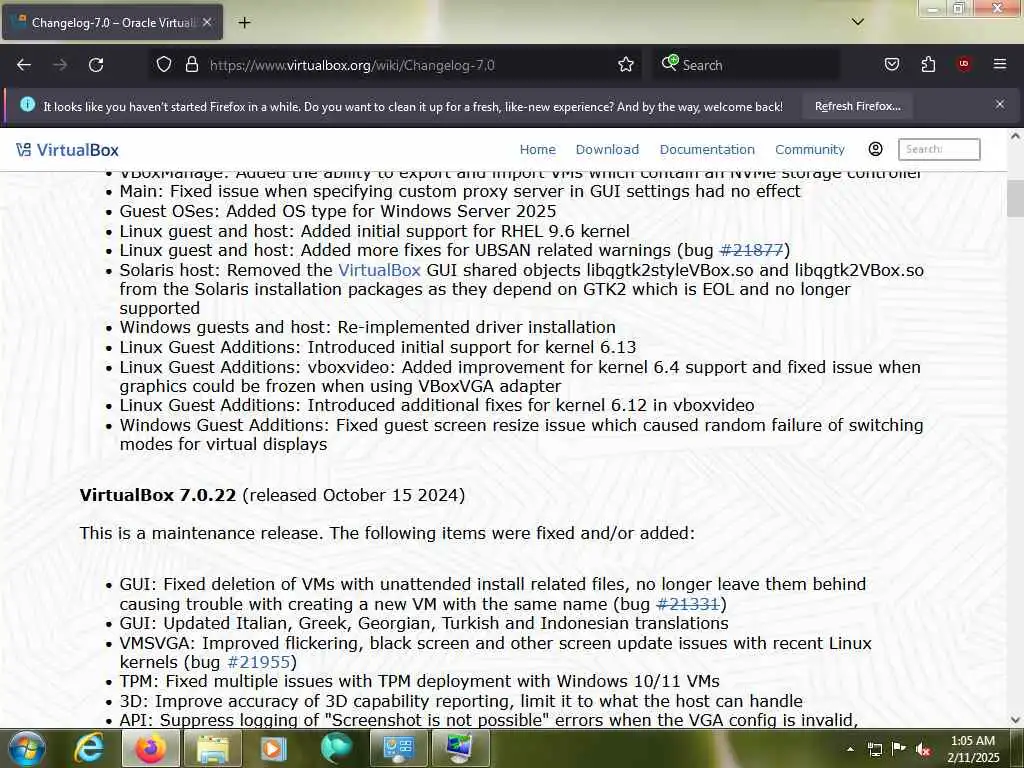1024x768 pixels.
Task: Click 'Linux Guest Additions: Introduced initial support for kernel 6.13'
Action: point(377,347)
